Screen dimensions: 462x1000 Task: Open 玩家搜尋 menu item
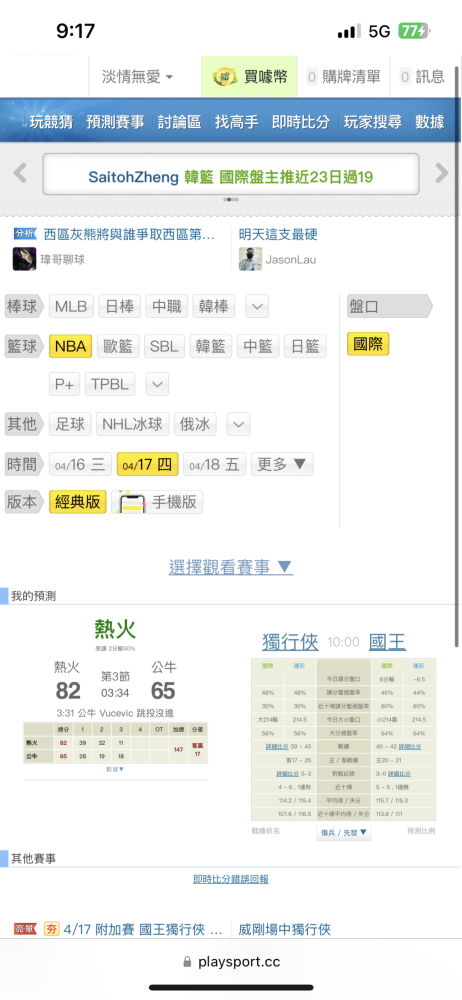(373, 122)
